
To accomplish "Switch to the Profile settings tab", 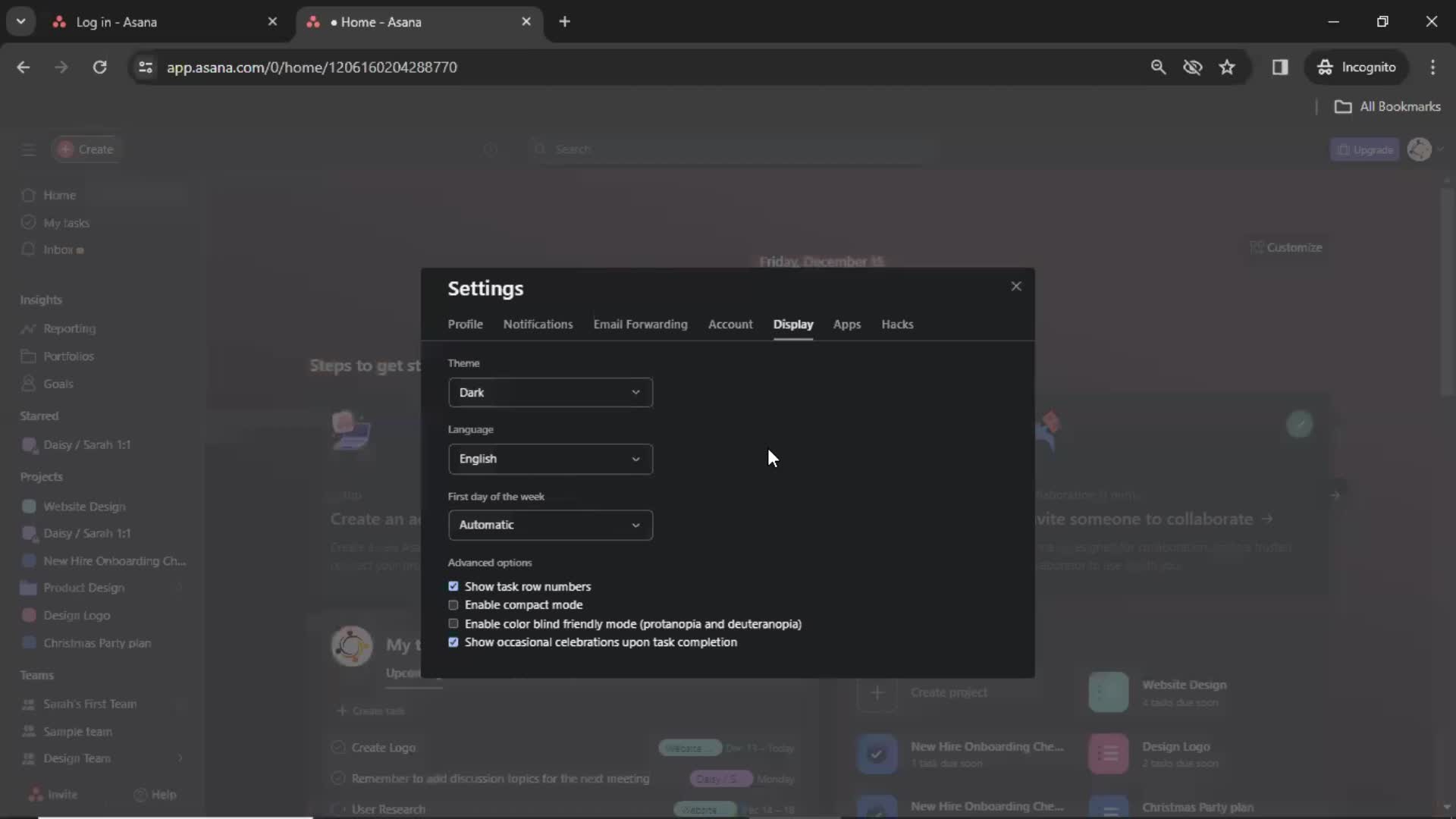I will [x=465, y=324].
